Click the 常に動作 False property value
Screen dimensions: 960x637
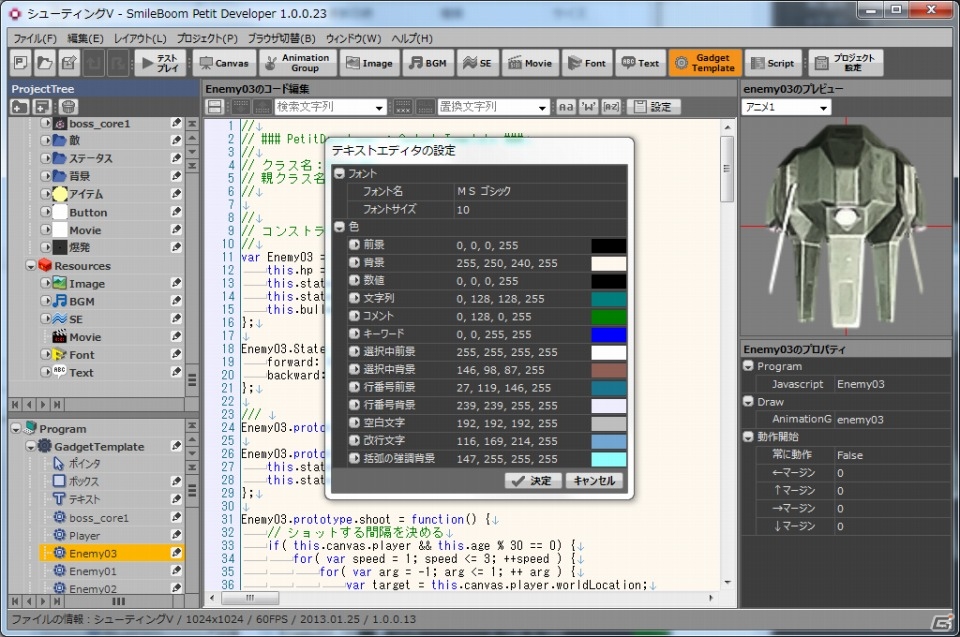[x=891, y=455]
